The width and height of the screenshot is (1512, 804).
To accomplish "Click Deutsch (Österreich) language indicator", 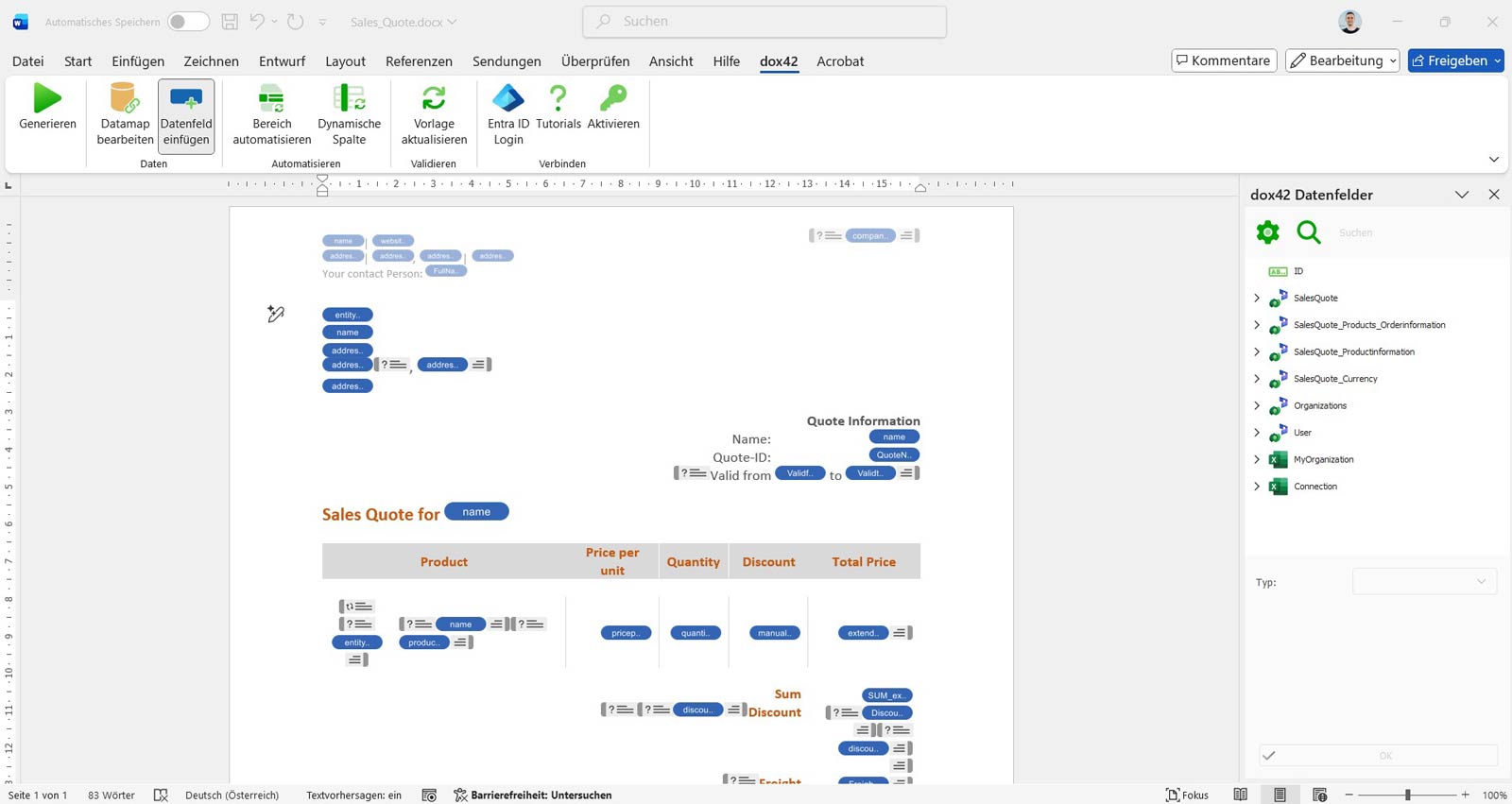I will tap(232, 795).
